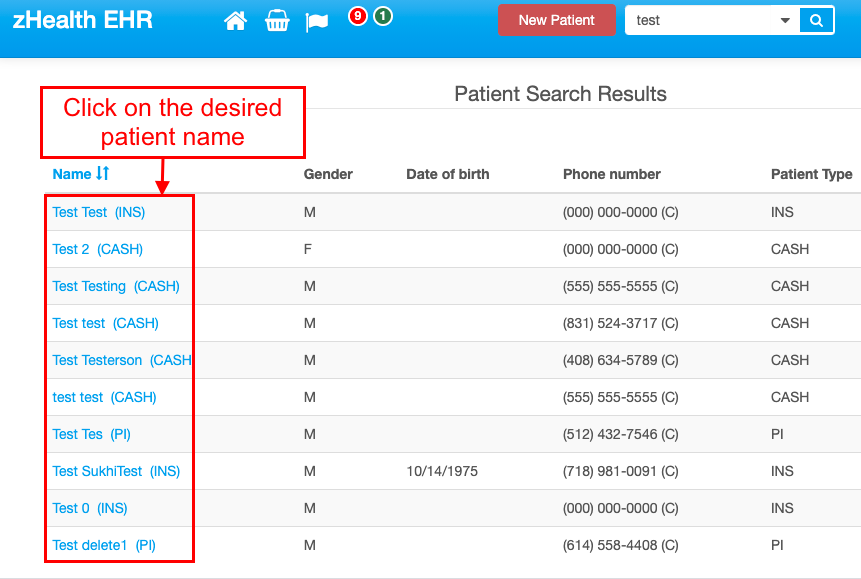Open patient Test Tes (PI)
Screen dimensions: 861x579
pyautogui.click(x=92, y=434)
